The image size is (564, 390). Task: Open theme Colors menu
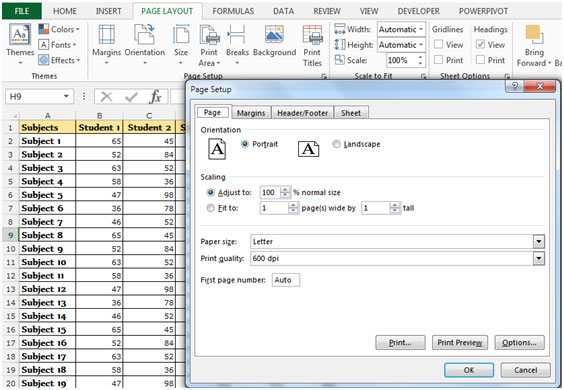(59, 29)
